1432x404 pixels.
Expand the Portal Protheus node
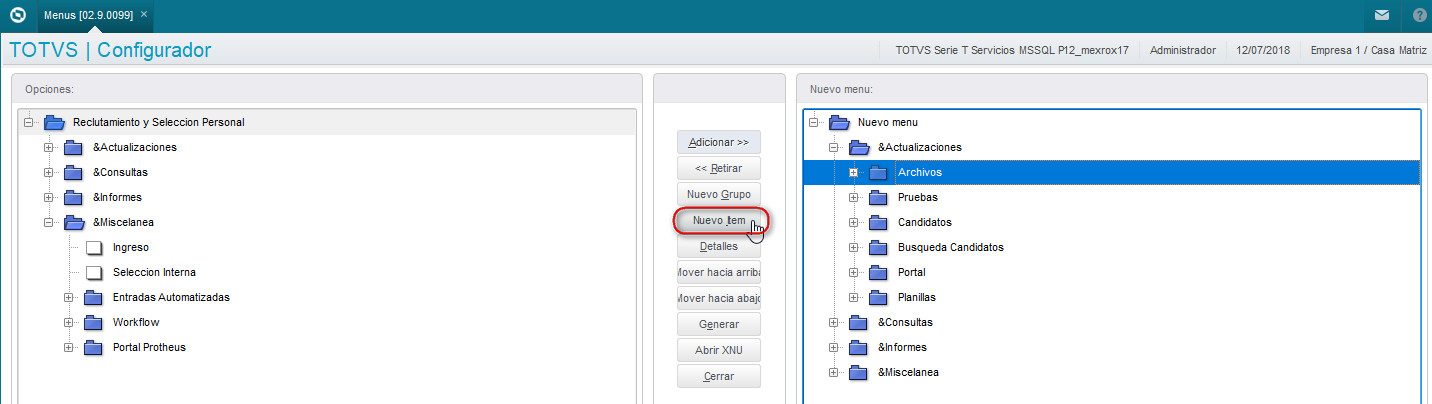69,347
